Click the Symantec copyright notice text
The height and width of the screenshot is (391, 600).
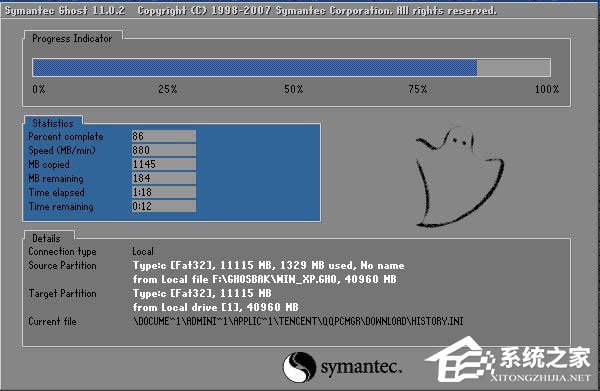pos(317,10)
